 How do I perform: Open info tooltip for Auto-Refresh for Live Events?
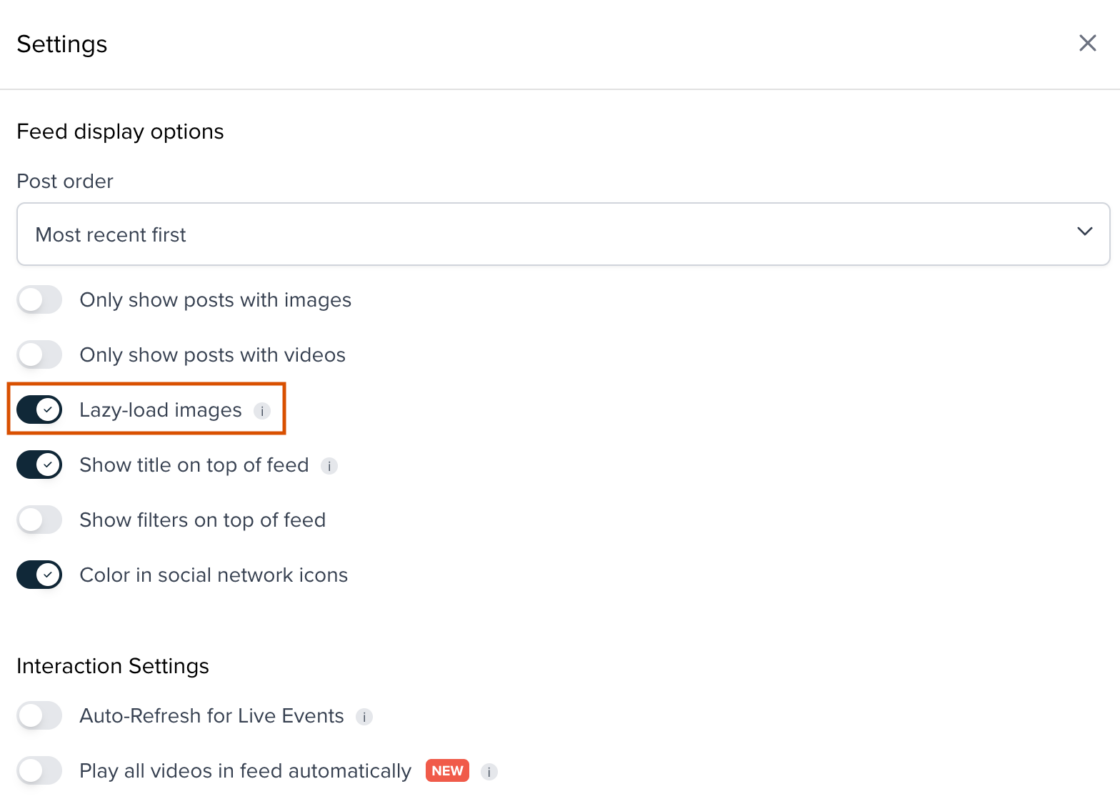[364, 717]
